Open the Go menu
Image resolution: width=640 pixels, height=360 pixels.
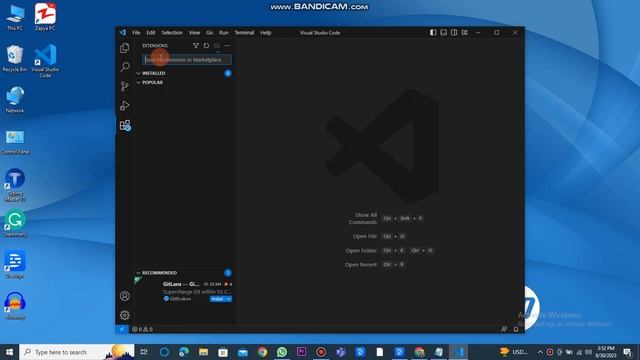tap(209, 33)
